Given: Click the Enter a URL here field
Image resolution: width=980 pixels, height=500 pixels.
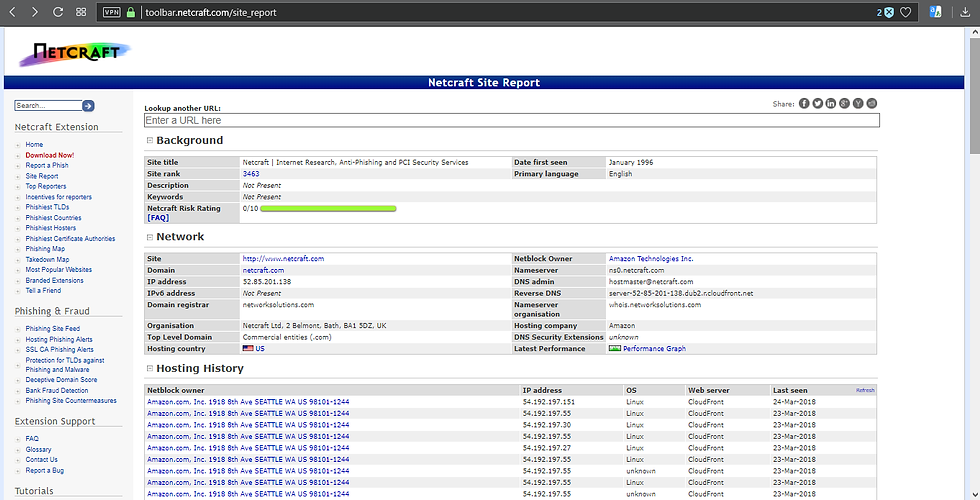Looking at the screenshot, I should [512, 120].
